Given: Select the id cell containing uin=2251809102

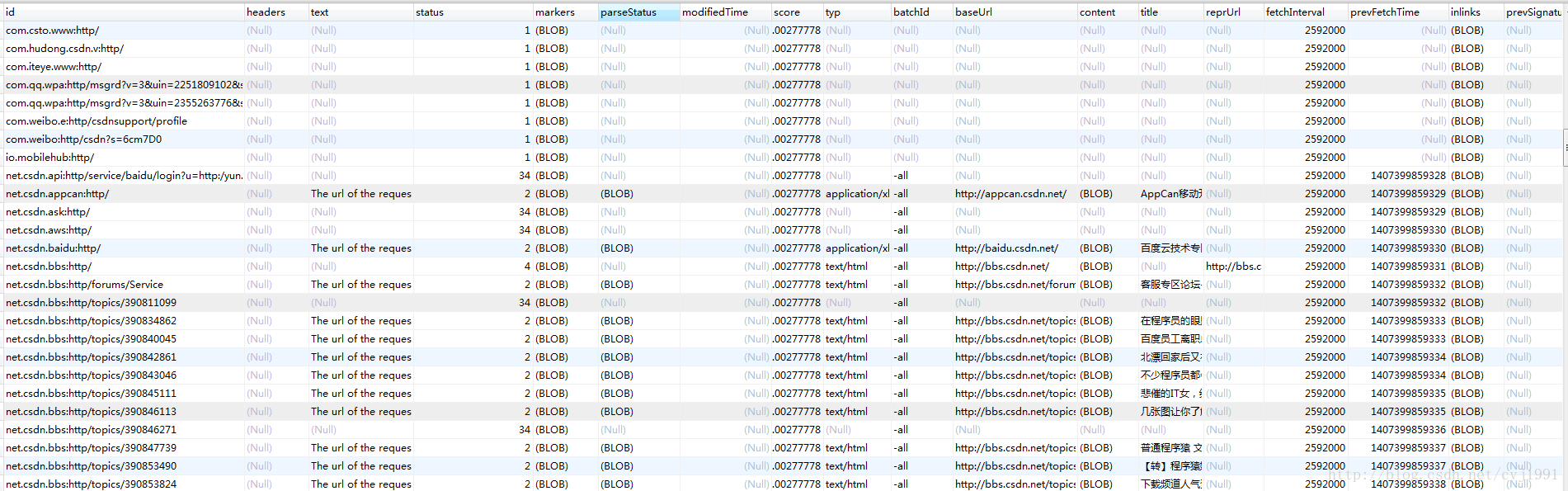Looking at the screenshot, I should [x=123, y=85].
